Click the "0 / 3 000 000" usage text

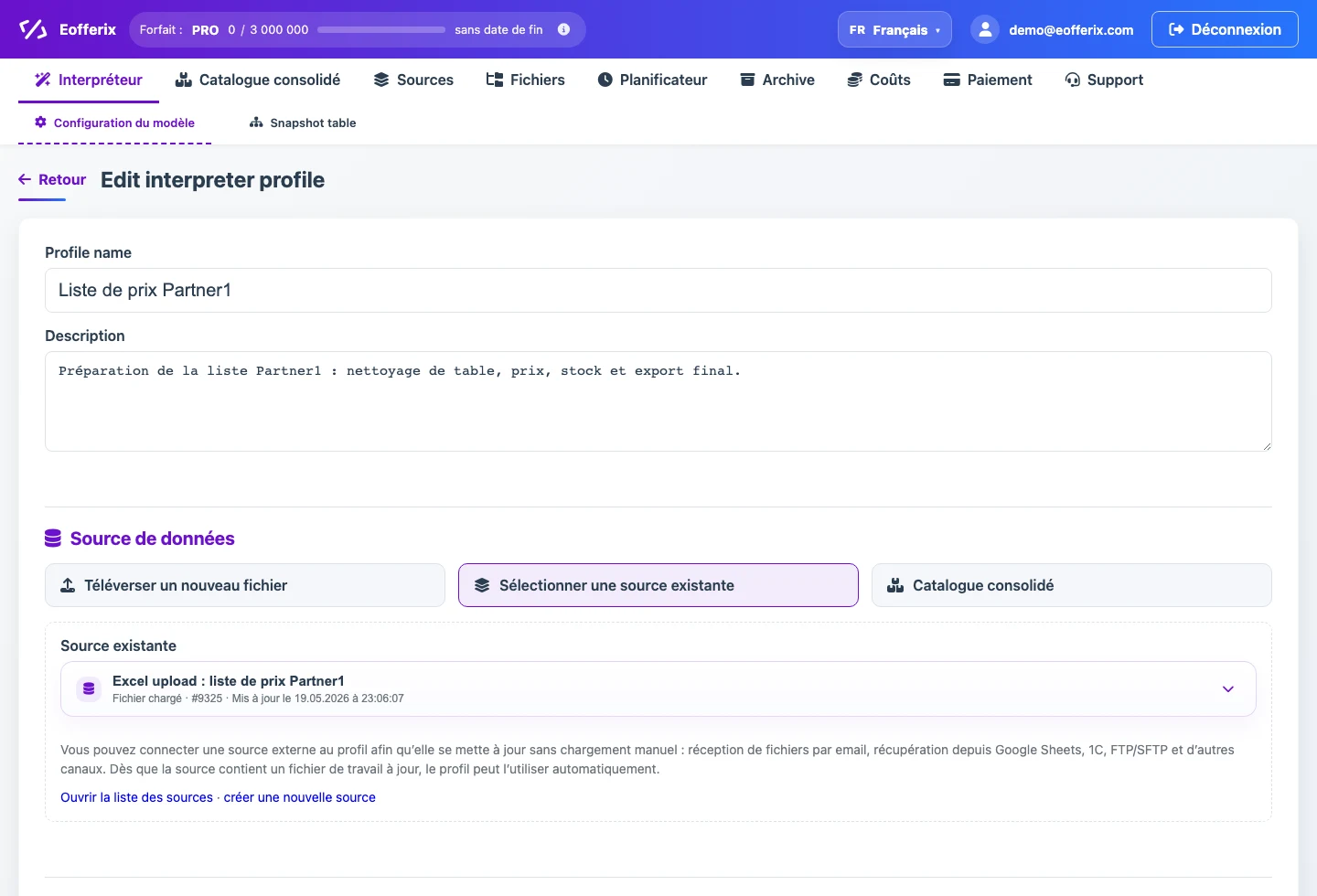(268, 30)
